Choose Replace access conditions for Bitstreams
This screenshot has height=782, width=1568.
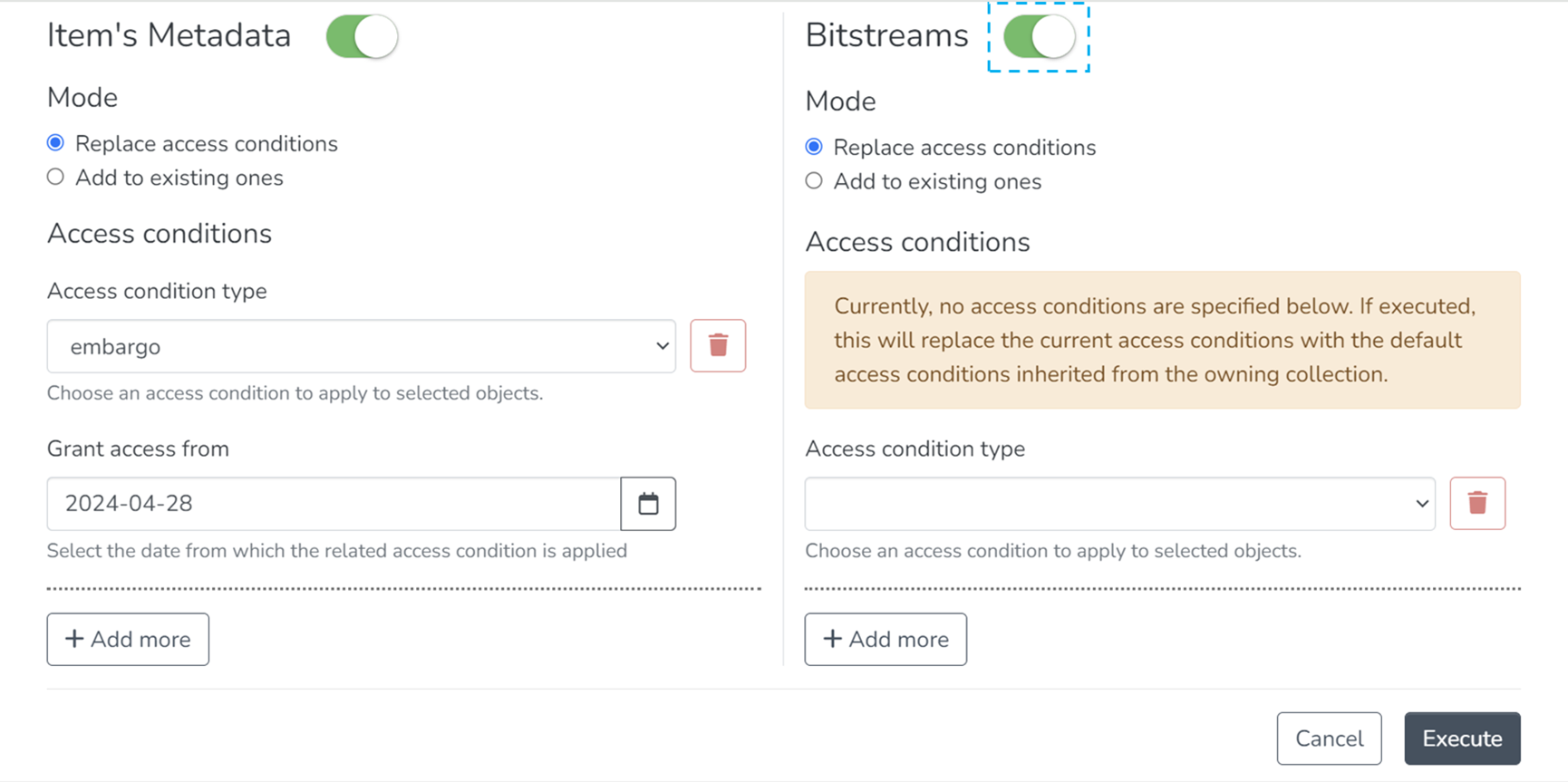click(814, 147)
